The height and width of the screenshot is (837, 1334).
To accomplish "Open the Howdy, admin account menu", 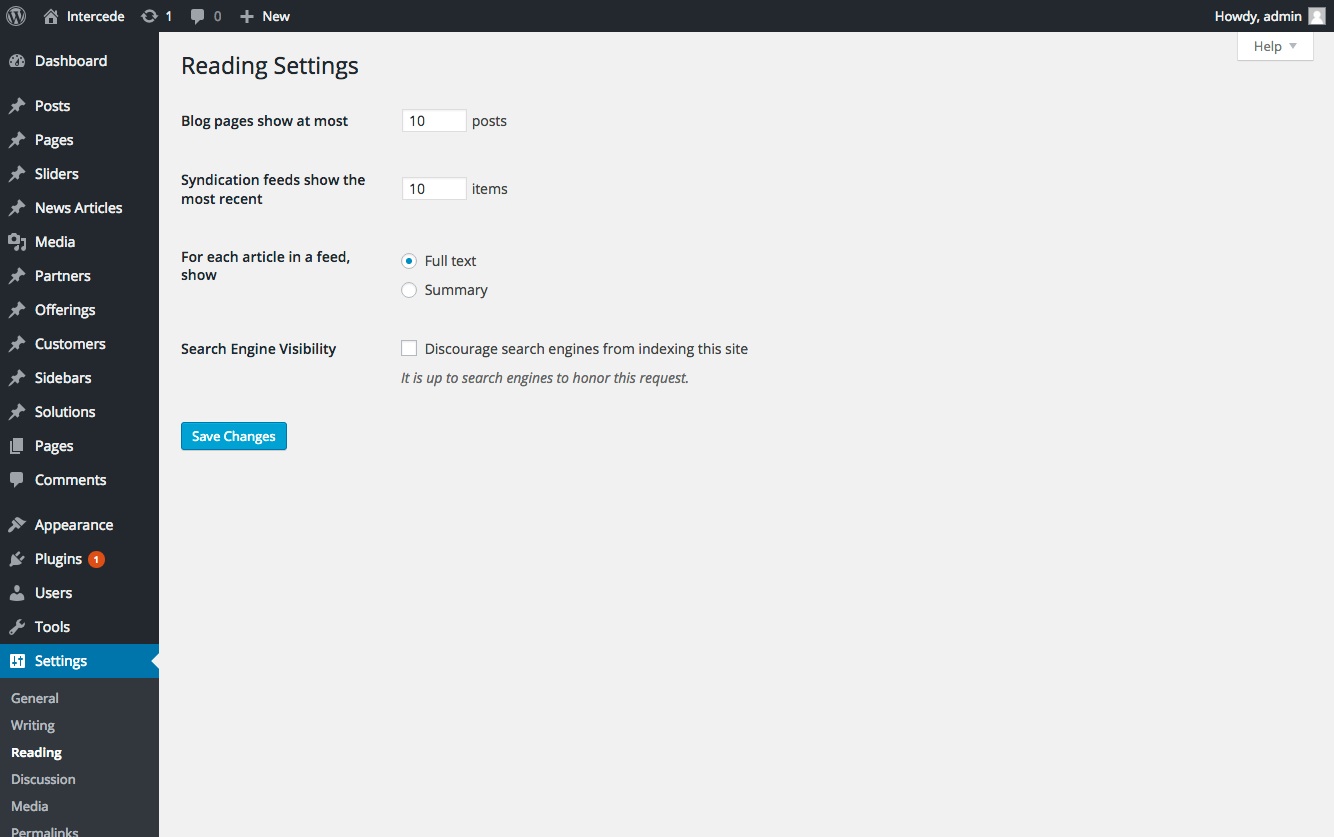I will 1269,16.
